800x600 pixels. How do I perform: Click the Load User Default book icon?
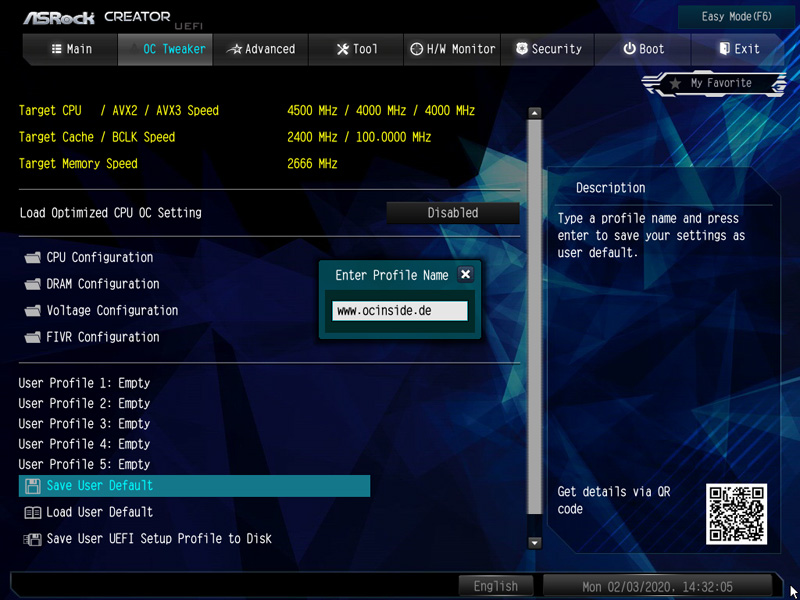tap(33, 512)
